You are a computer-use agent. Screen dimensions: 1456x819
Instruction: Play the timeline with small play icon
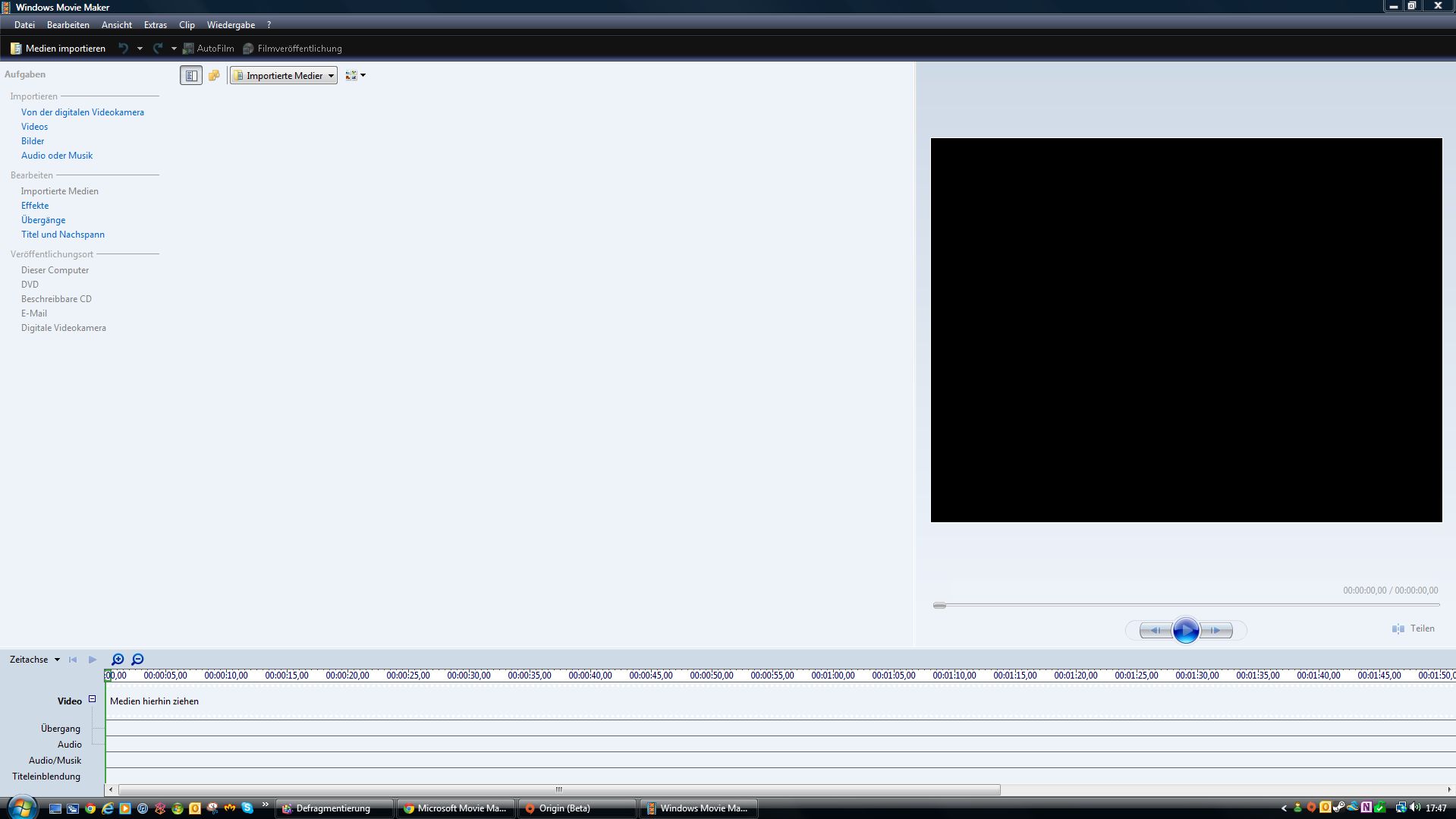pyautogui.click(x=93, y=660)
